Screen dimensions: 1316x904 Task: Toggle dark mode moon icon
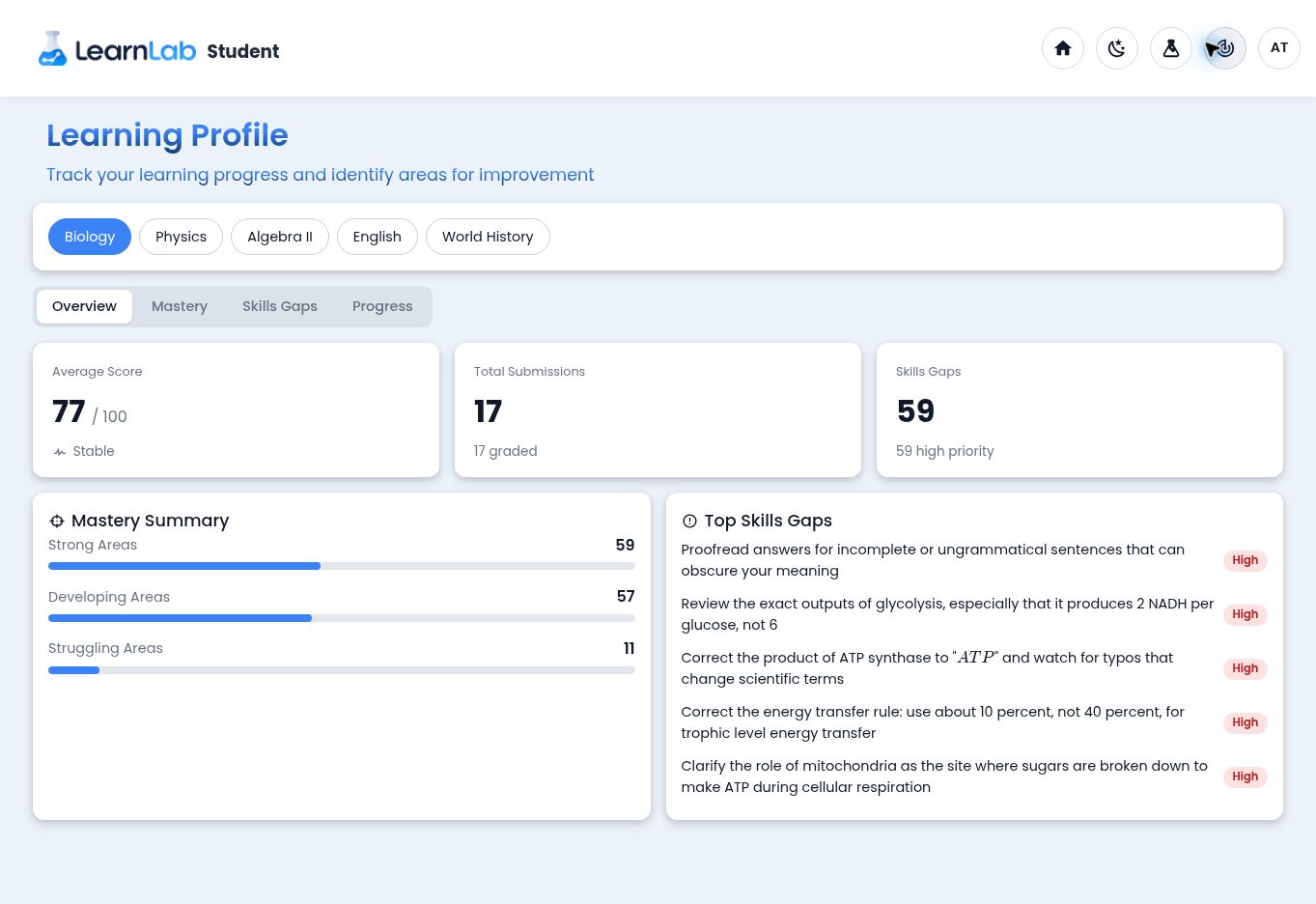point(1117,48)
